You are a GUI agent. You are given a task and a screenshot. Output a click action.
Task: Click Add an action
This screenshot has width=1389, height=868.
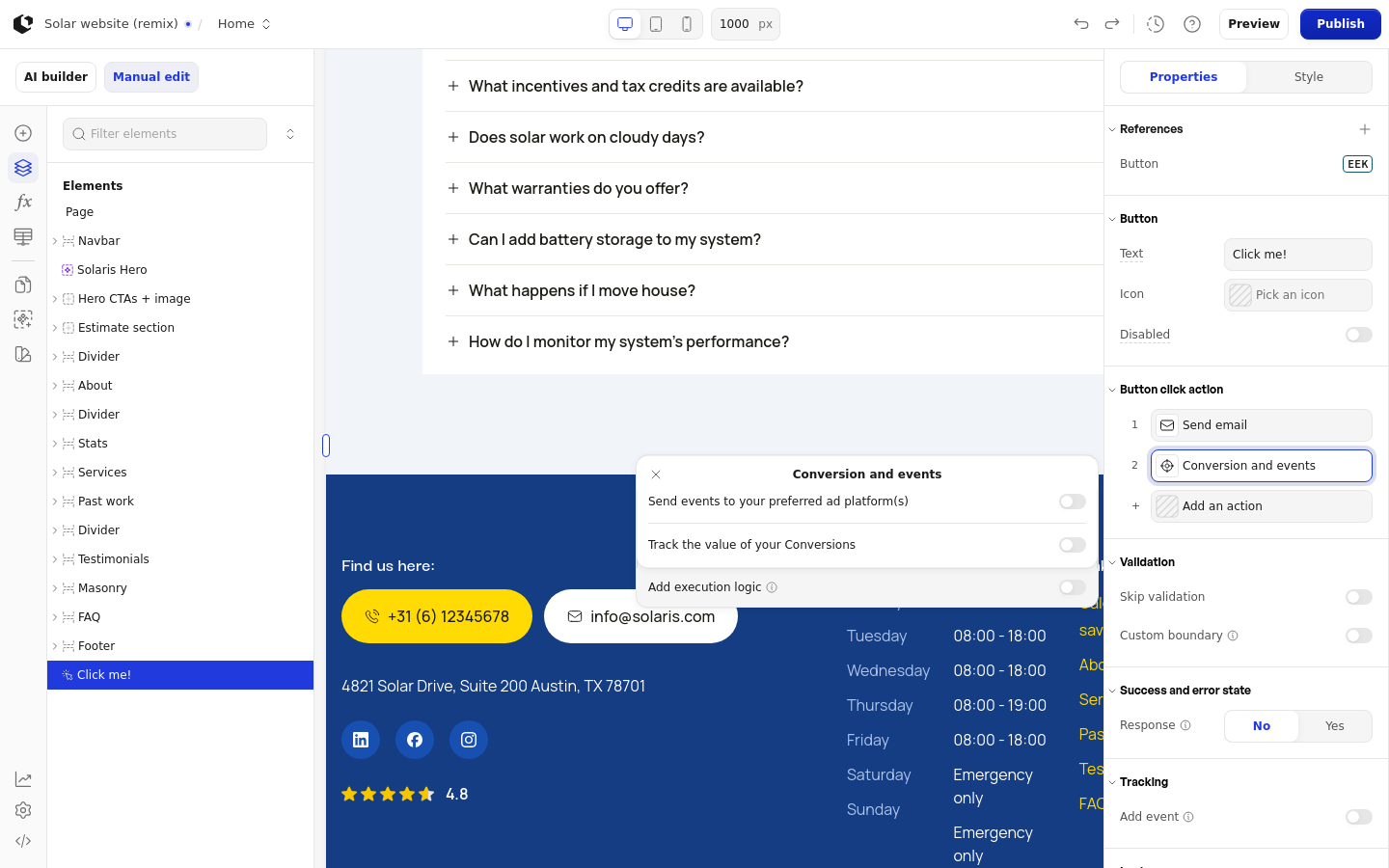coord(1262,506)
